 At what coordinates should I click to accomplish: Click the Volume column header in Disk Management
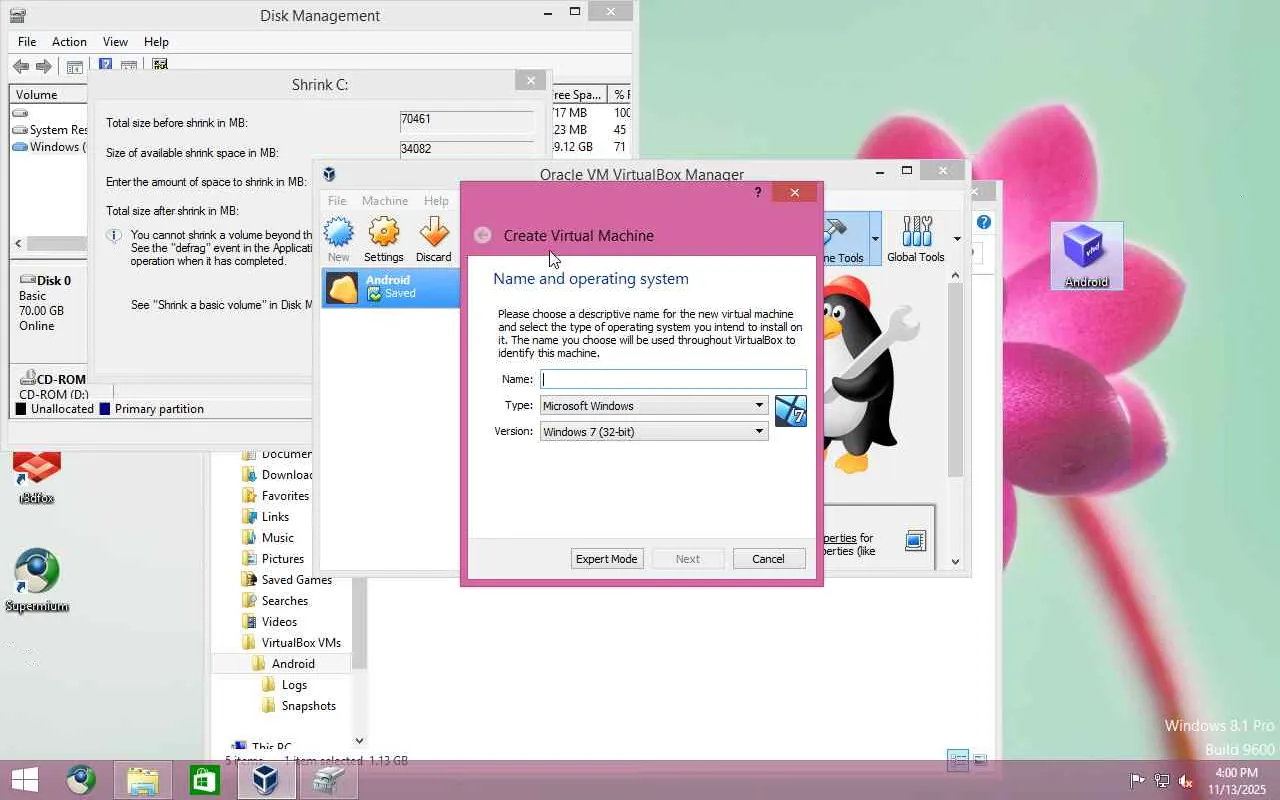point(48,95)
